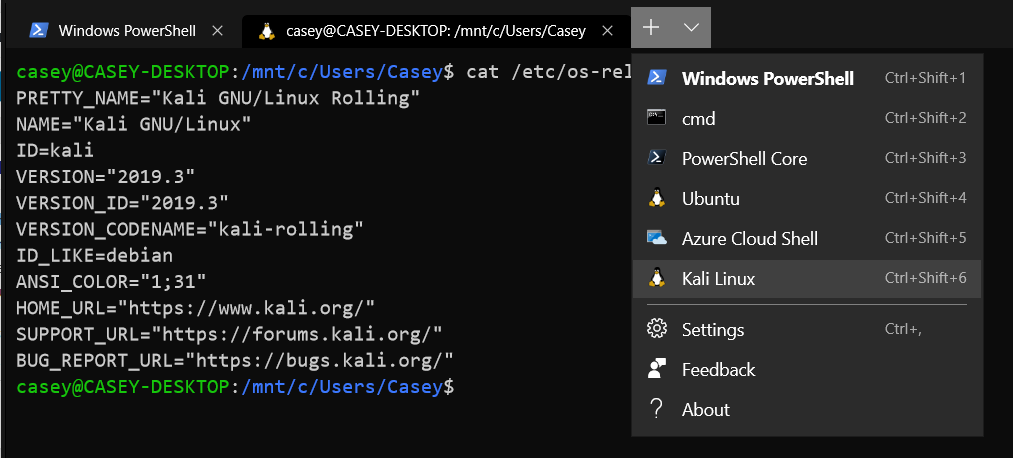Viewport: 1013px width, 458px height.
Task: Click the Azure Cloud Shell icon
Action: pos(657,238)
